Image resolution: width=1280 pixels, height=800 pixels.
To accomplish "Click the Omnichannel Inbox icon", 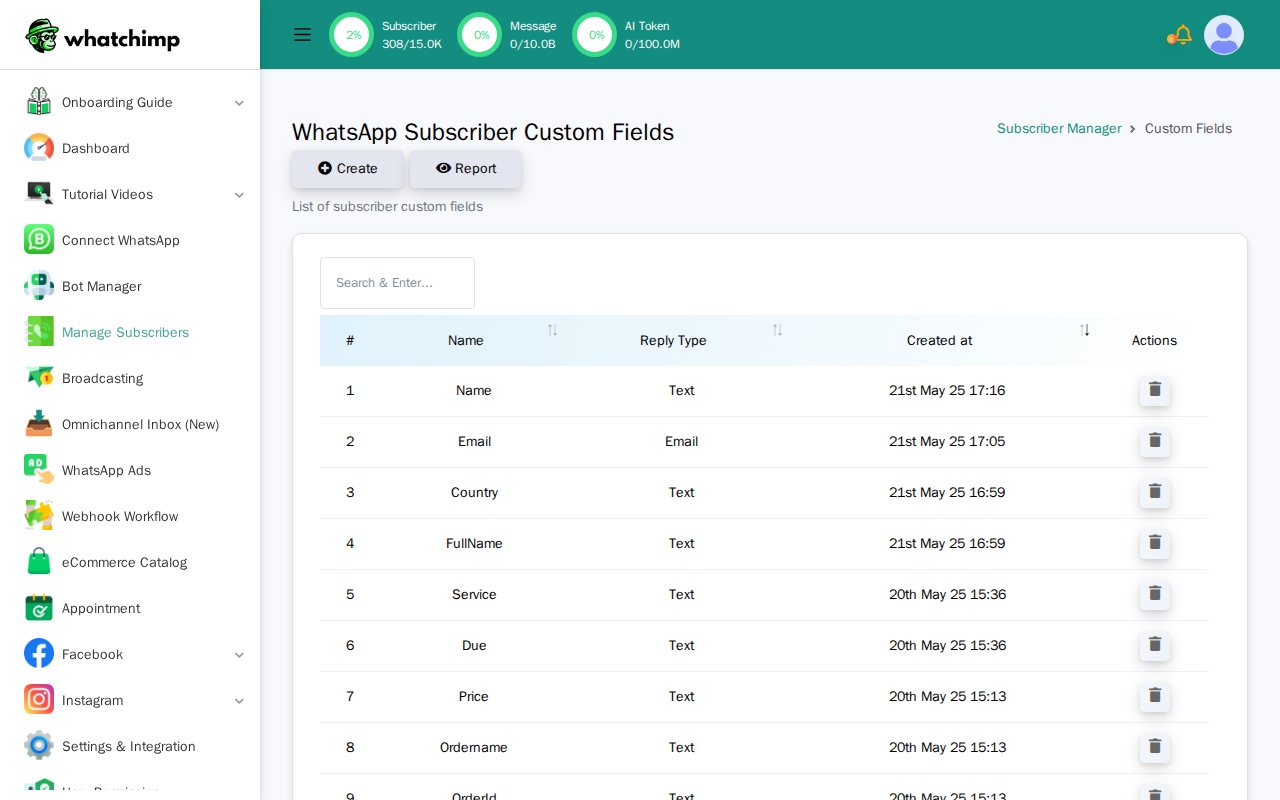I will [39, 424].
